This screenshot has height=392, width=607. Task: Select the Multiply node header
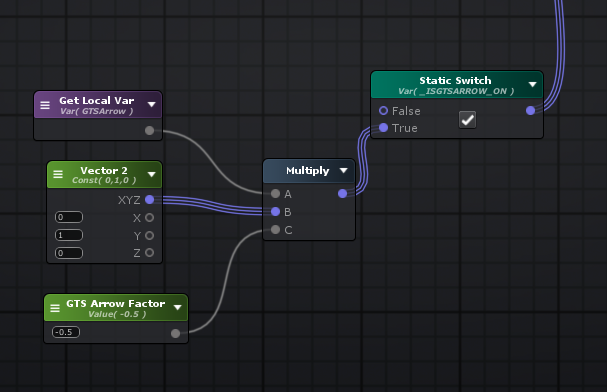309,171
